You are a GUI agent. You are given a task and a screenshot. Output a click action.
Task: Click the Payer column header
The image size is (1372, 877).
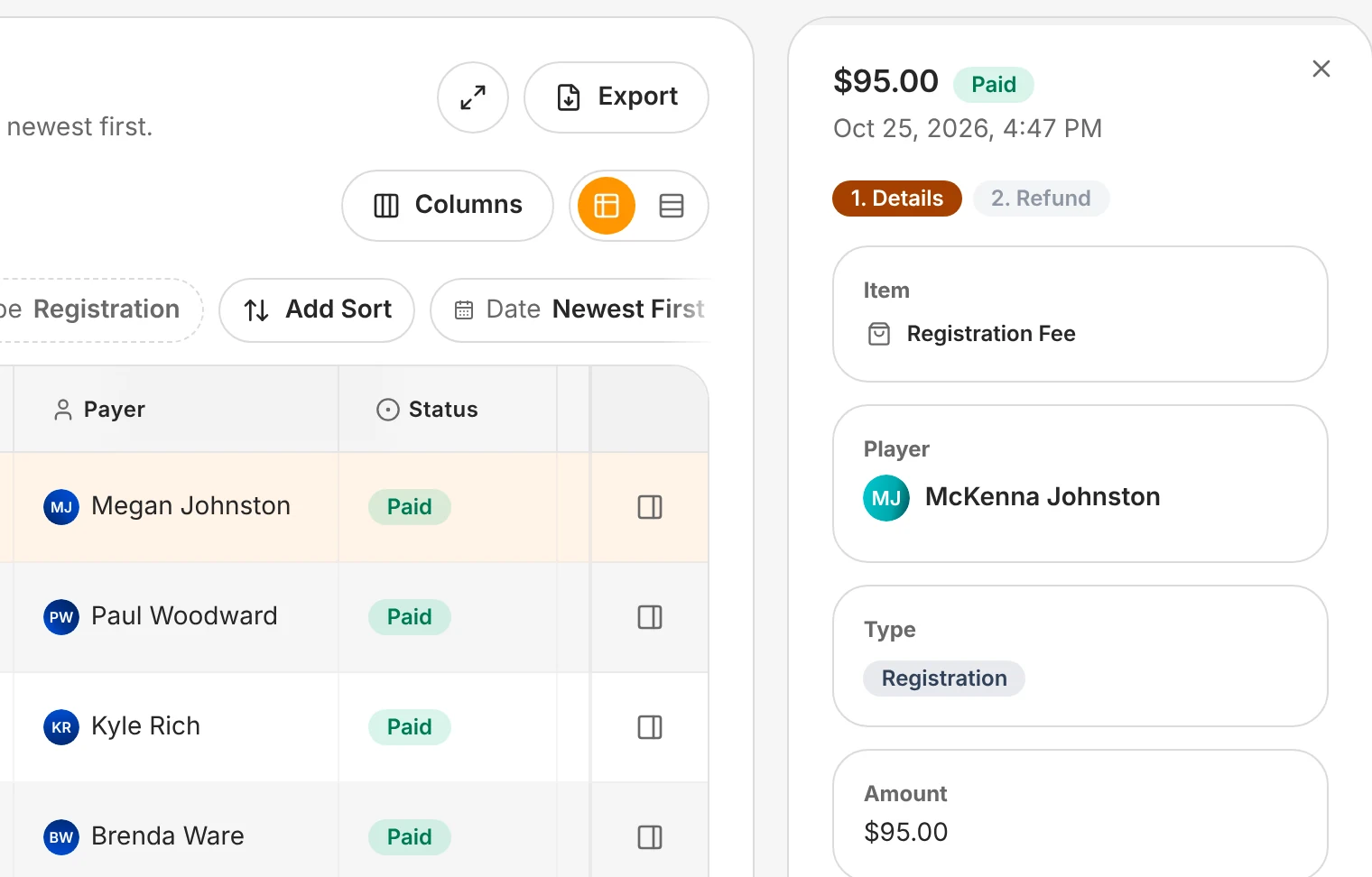pyautogui.click(x=175, y=410)
